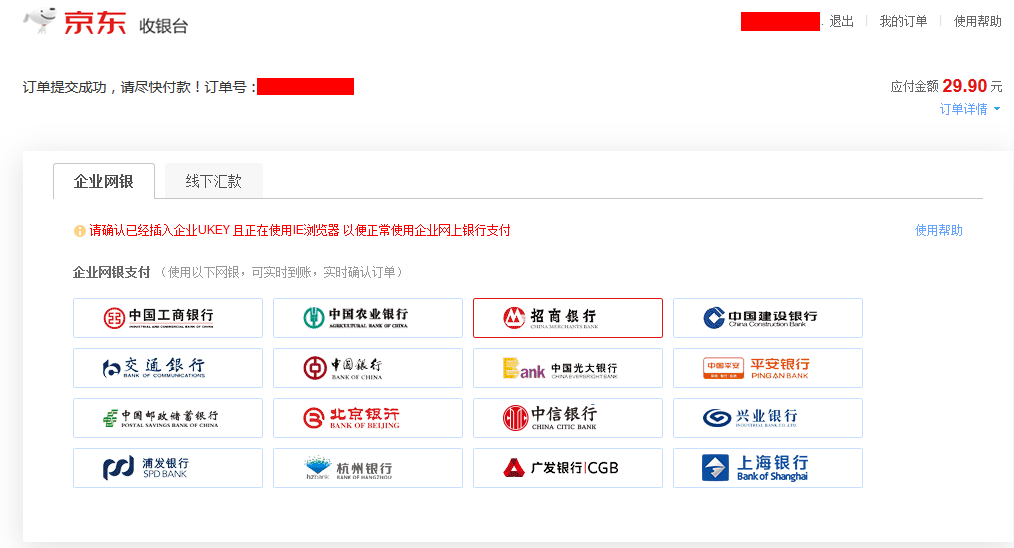Select 招商银行 China Merchants Bank option
This screenshot has width=1014, height=548.
[568, 318]
